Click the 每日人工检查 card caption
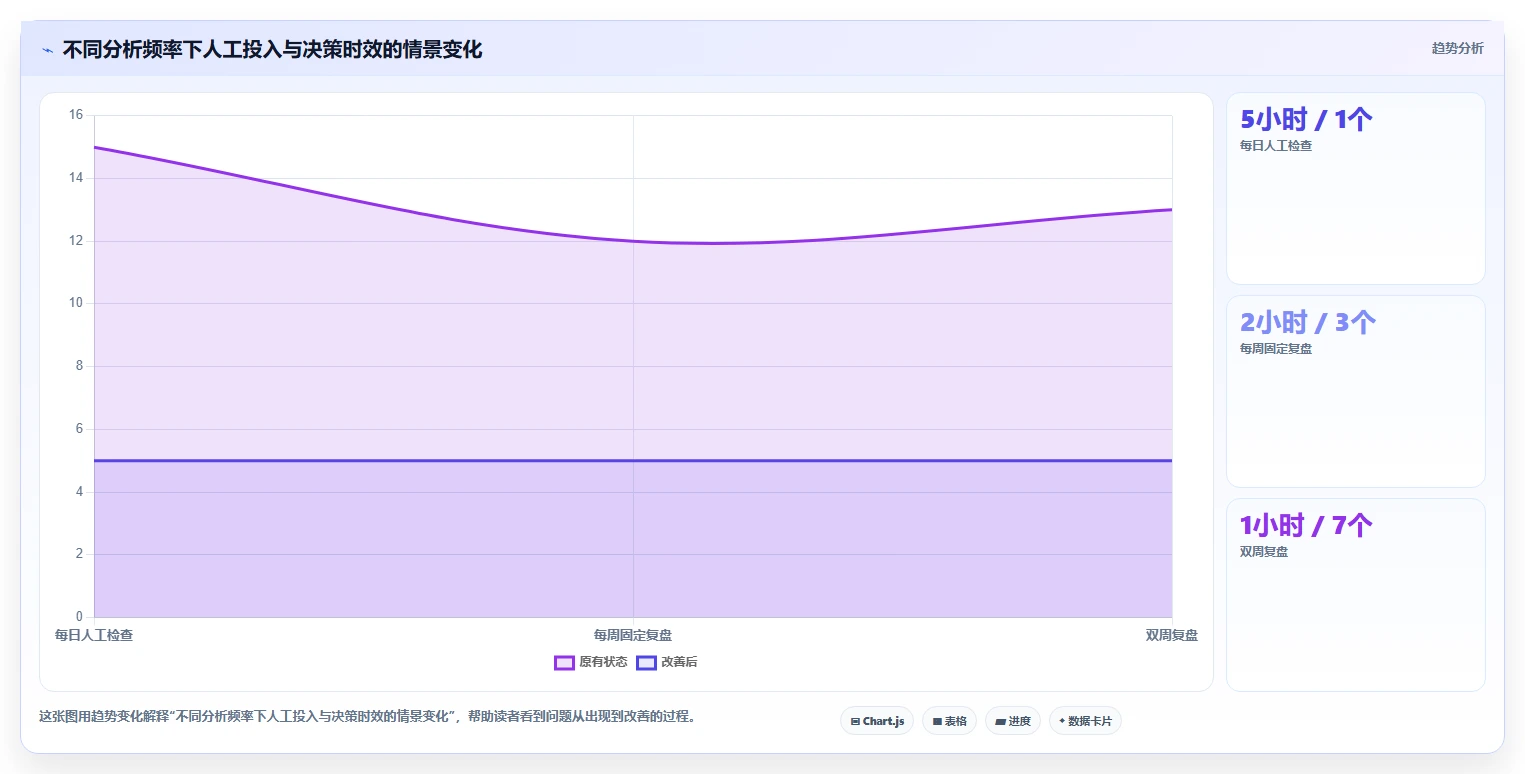The image size is (1525, 774). click(1276, 146)
